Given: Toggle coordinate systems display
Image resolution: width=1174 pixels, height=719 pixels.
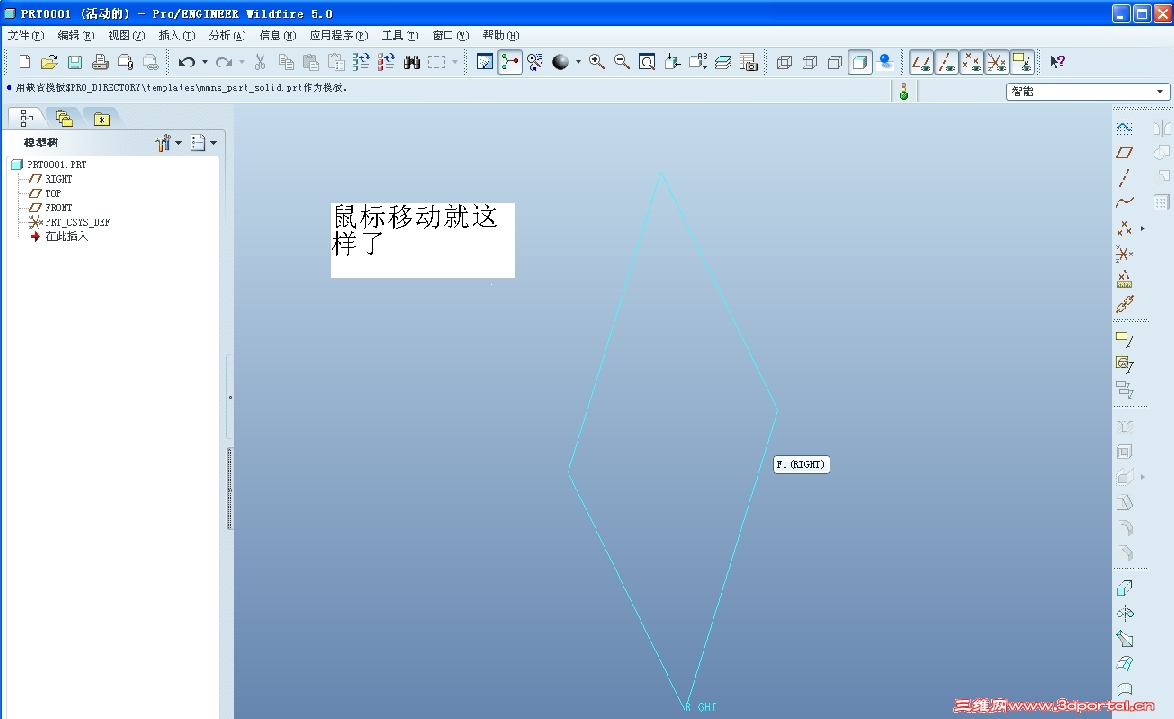Looking at the screenshot, I should tap(997, 62).
